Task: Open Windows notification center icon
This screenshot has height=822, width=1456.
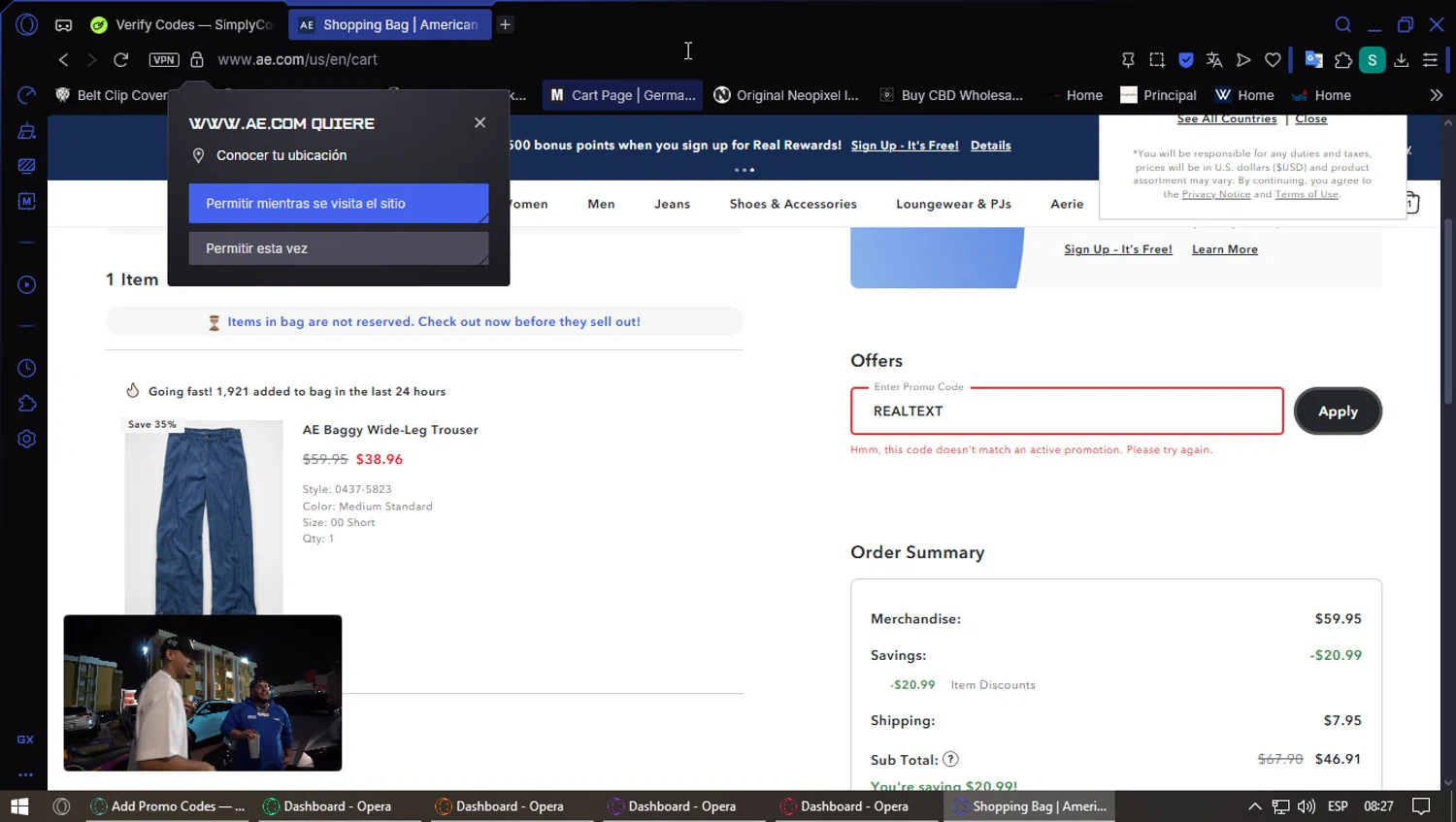Action: pos(1421,806)
